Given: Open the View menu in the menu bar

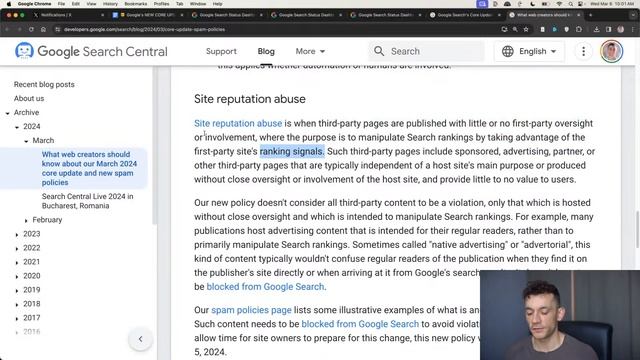Looking at the screenshot, I should pyautogui.click(x=91, y=4).
